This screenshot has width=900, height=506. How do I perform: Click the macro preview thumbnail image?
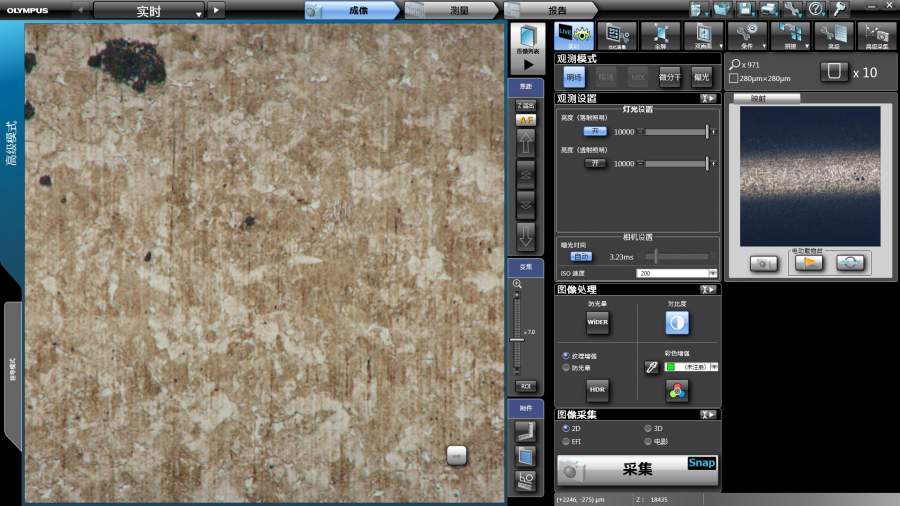tap(810, 176)
